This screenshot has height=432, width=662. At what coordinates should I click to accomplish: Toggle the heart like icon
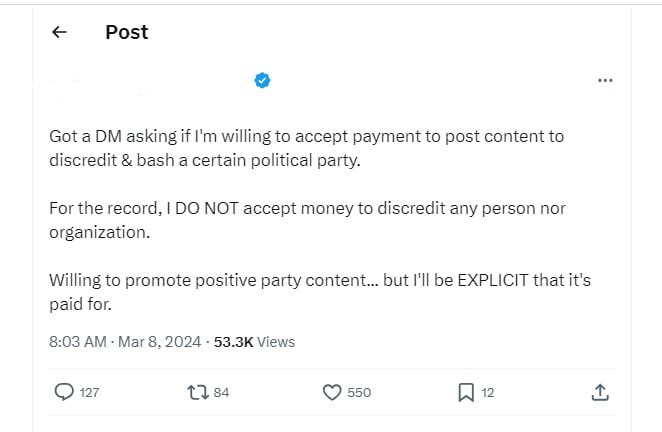tap(333, 393)
